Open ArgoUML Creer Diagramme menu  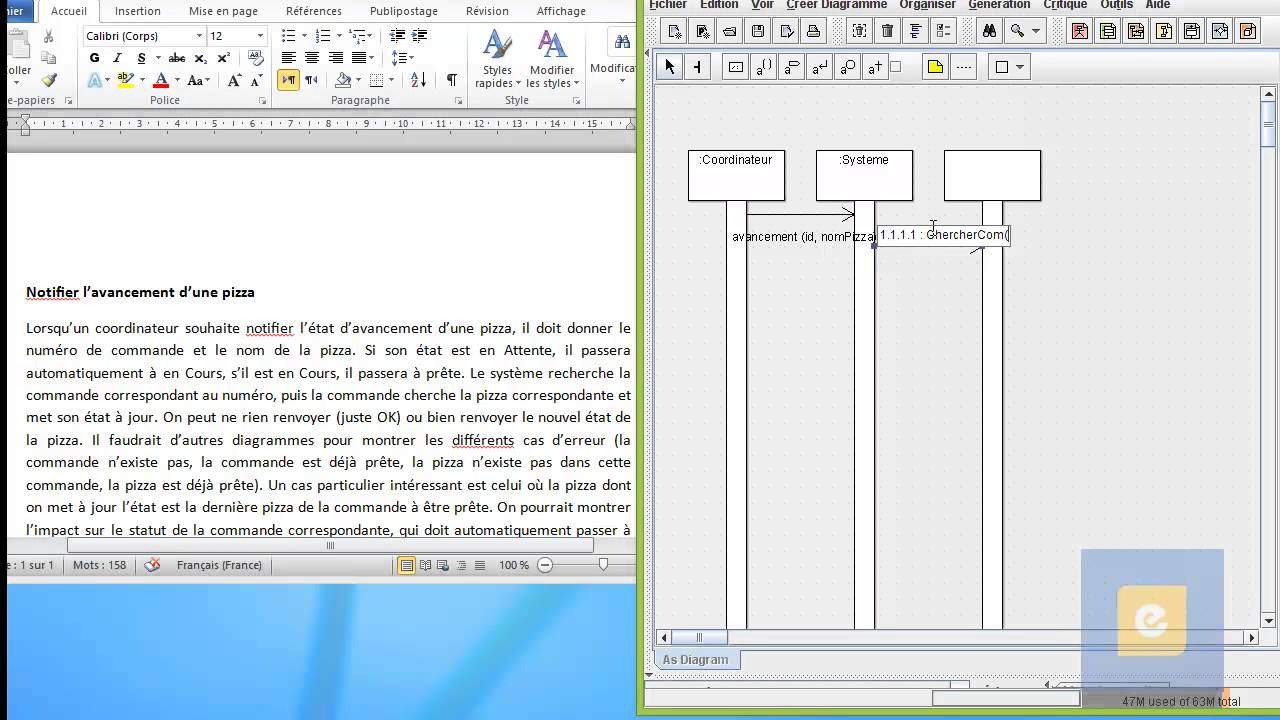tap(836, 5)
